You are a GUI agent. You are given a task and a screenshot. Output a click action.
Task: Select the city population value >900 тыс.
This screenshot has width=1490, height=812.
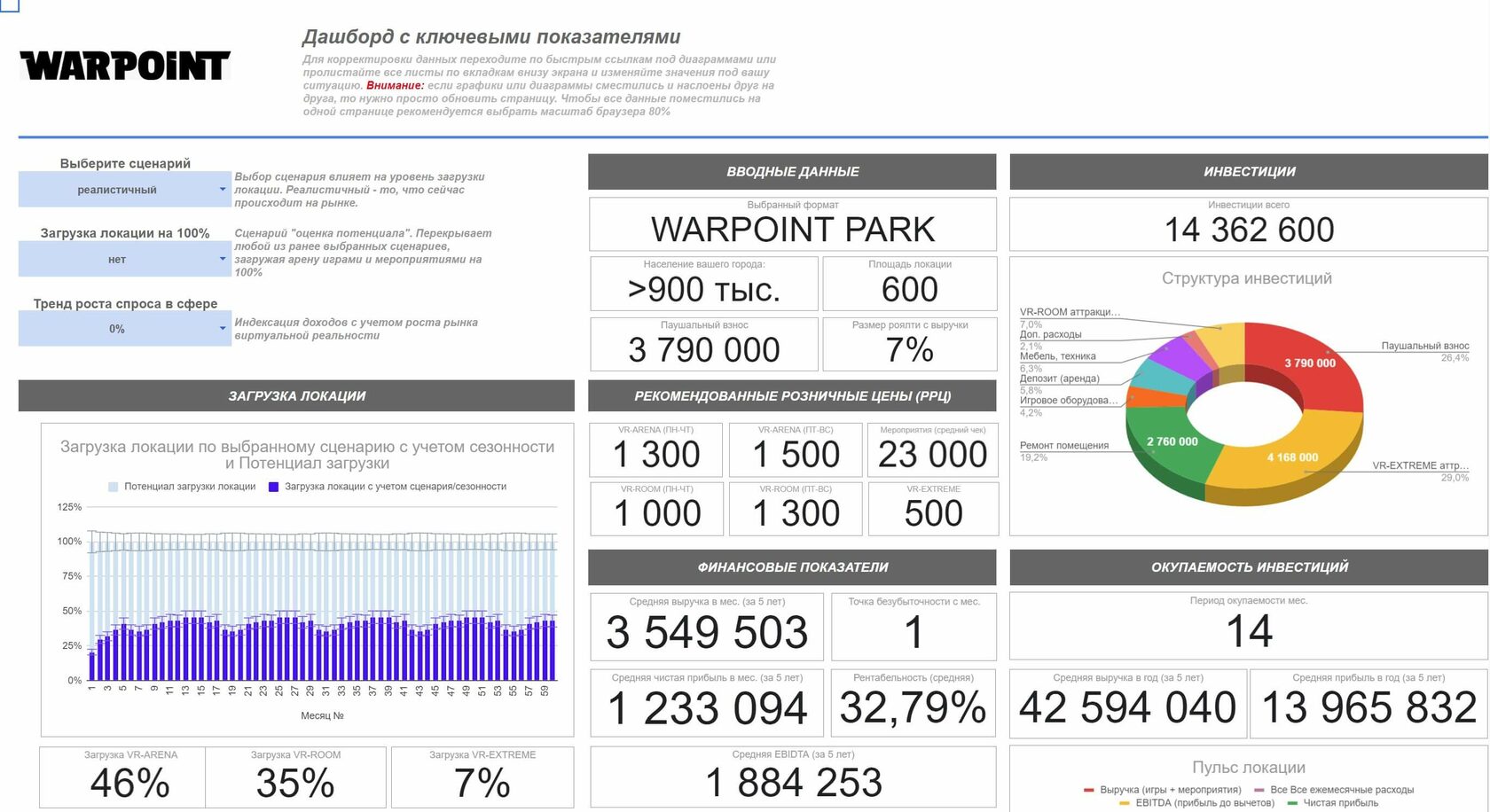(704, 290)
